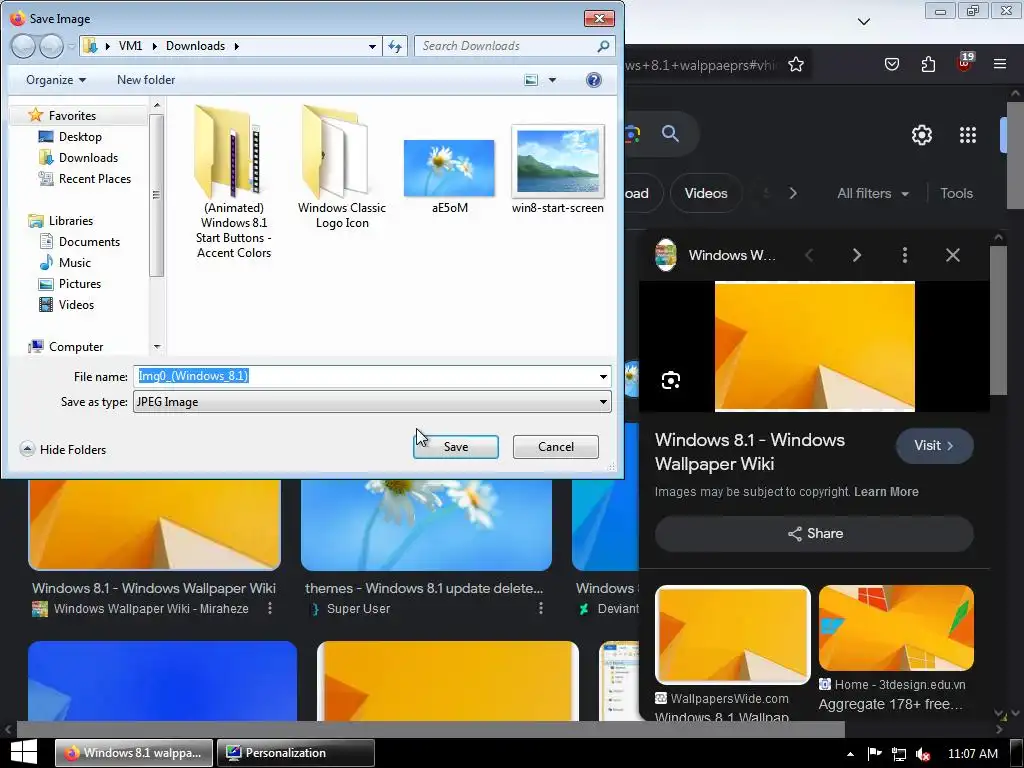Open the Google apps grid
Screen dimensions: 1024x768
pyautogui.click(x=968, y=135)
